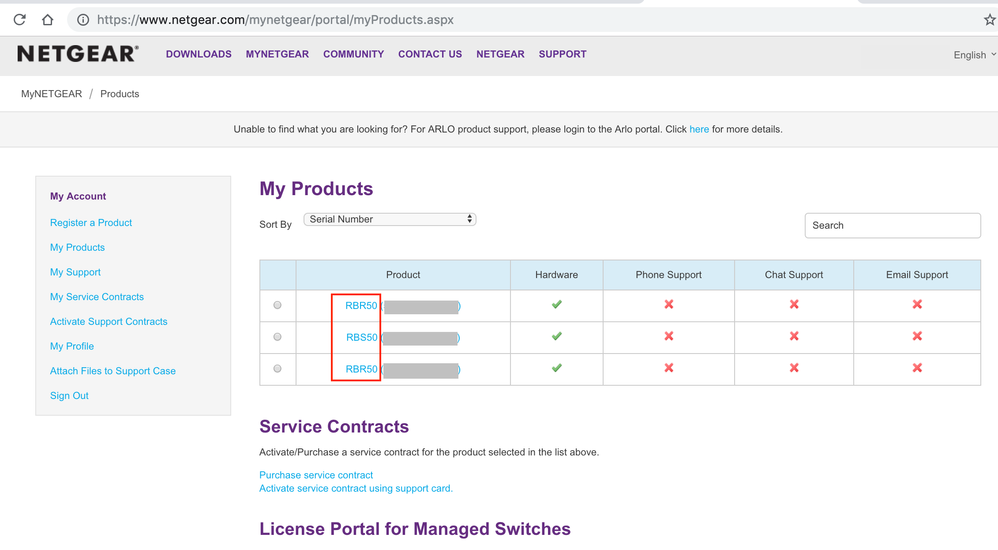Open the SUPPORT menu item

coord(562,54)
